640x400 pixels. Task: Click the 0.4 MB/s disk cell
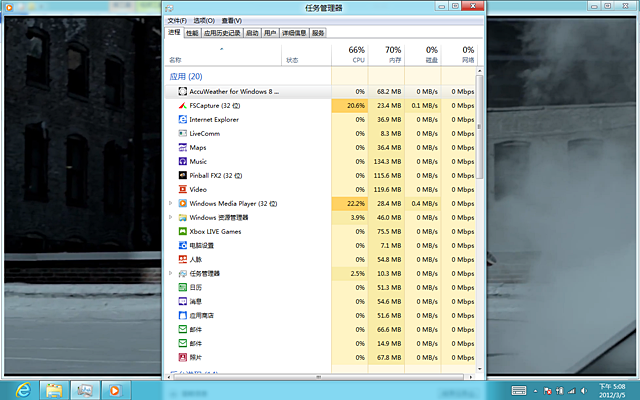(x=423, y=203)
